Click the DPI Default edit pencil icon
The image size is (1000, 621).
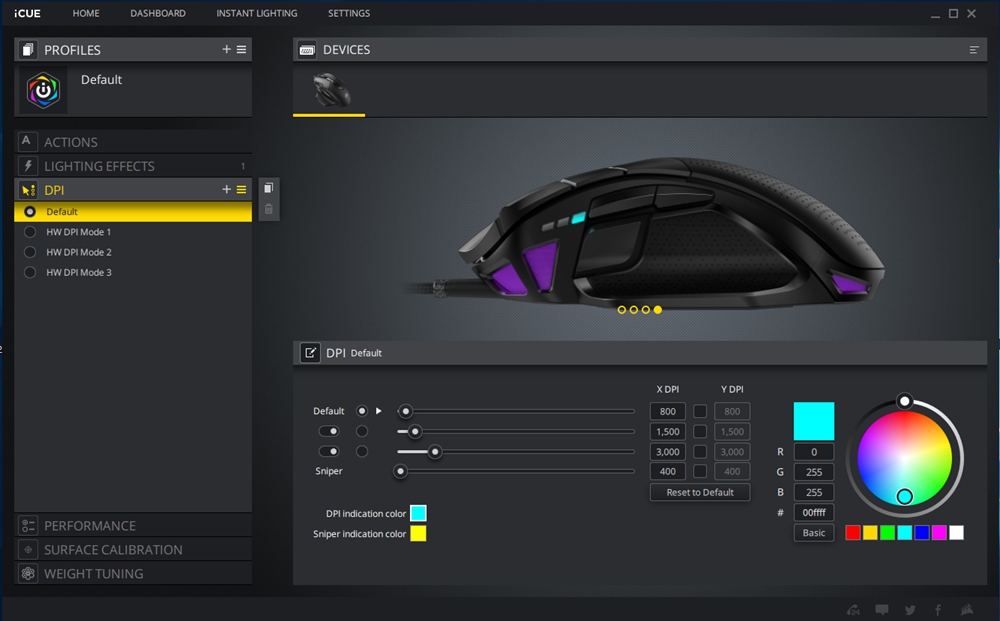pyautogui.click(x=310, y=353)
